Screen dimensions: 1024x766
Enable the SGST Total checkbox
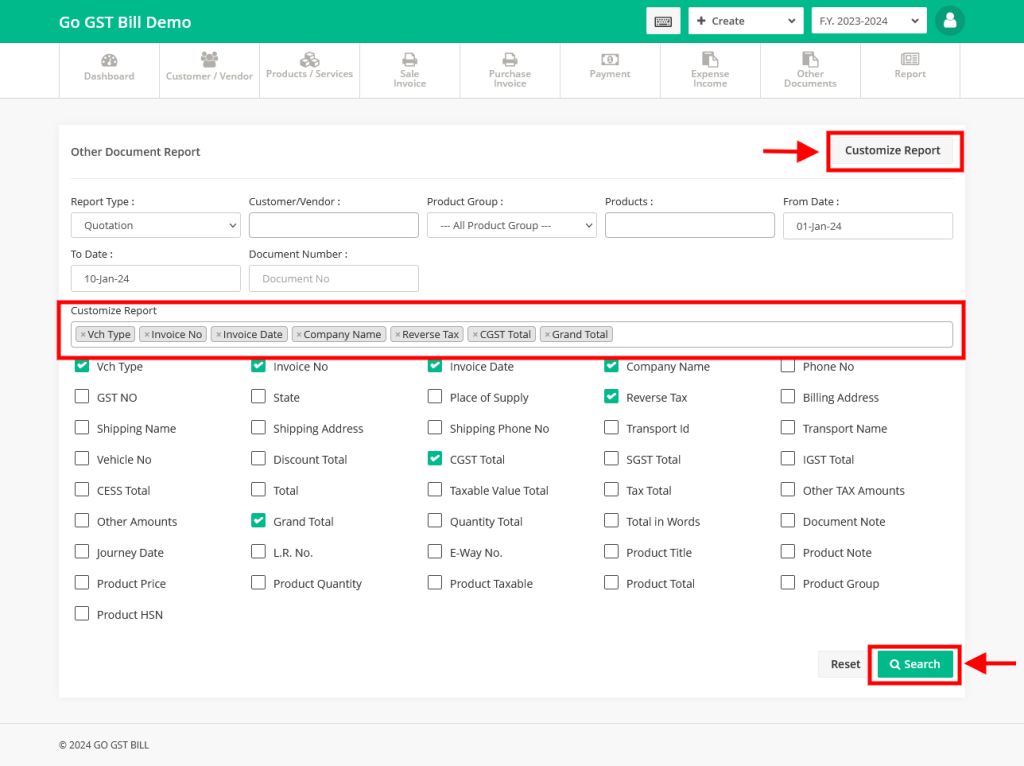point(611,458)
